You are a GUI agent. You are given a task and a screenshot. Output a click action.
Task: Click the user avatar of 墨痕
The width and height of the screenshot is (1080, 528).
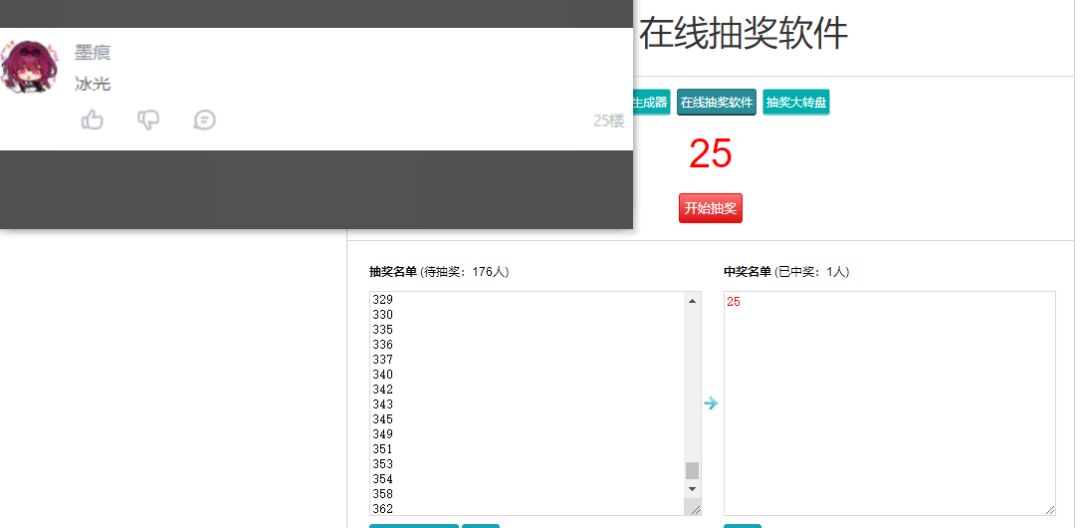click(29, 67)
